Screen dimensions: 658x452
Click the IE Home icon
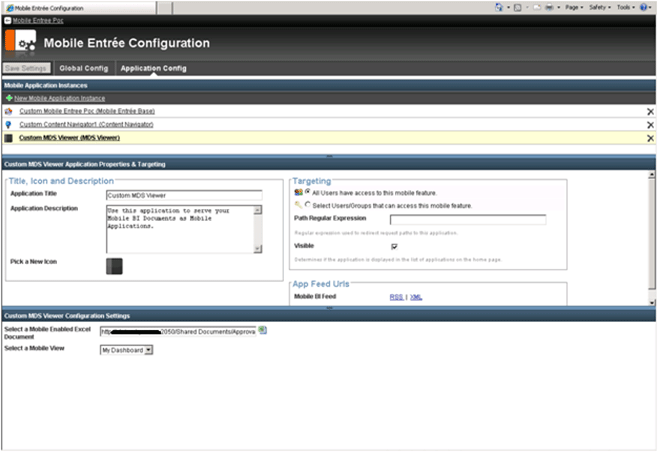pyautogui.click(x=499, y=7)
